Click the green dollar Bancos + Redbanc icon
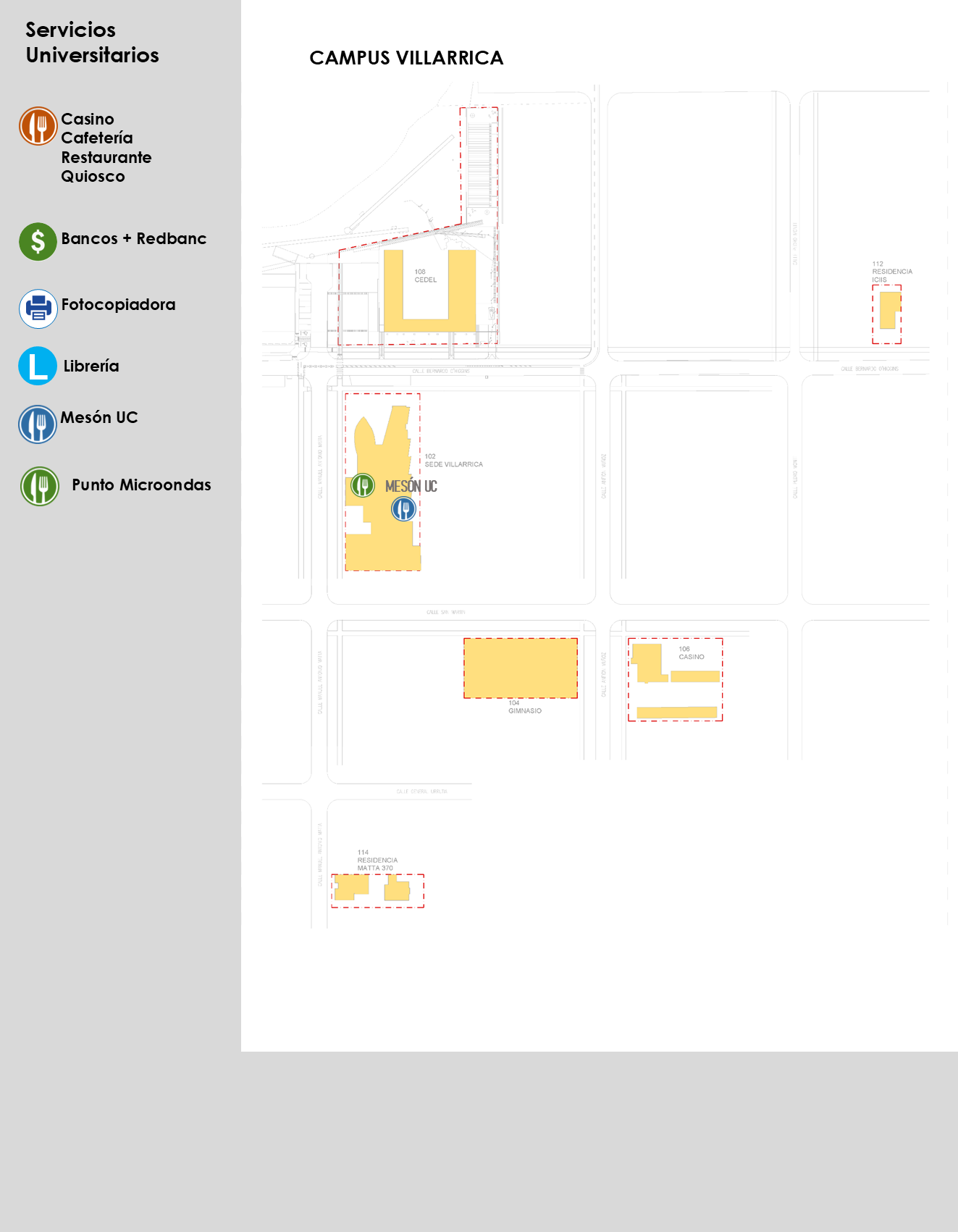The height and width of the screenshot is (1232, 958). tap(38, 241)
